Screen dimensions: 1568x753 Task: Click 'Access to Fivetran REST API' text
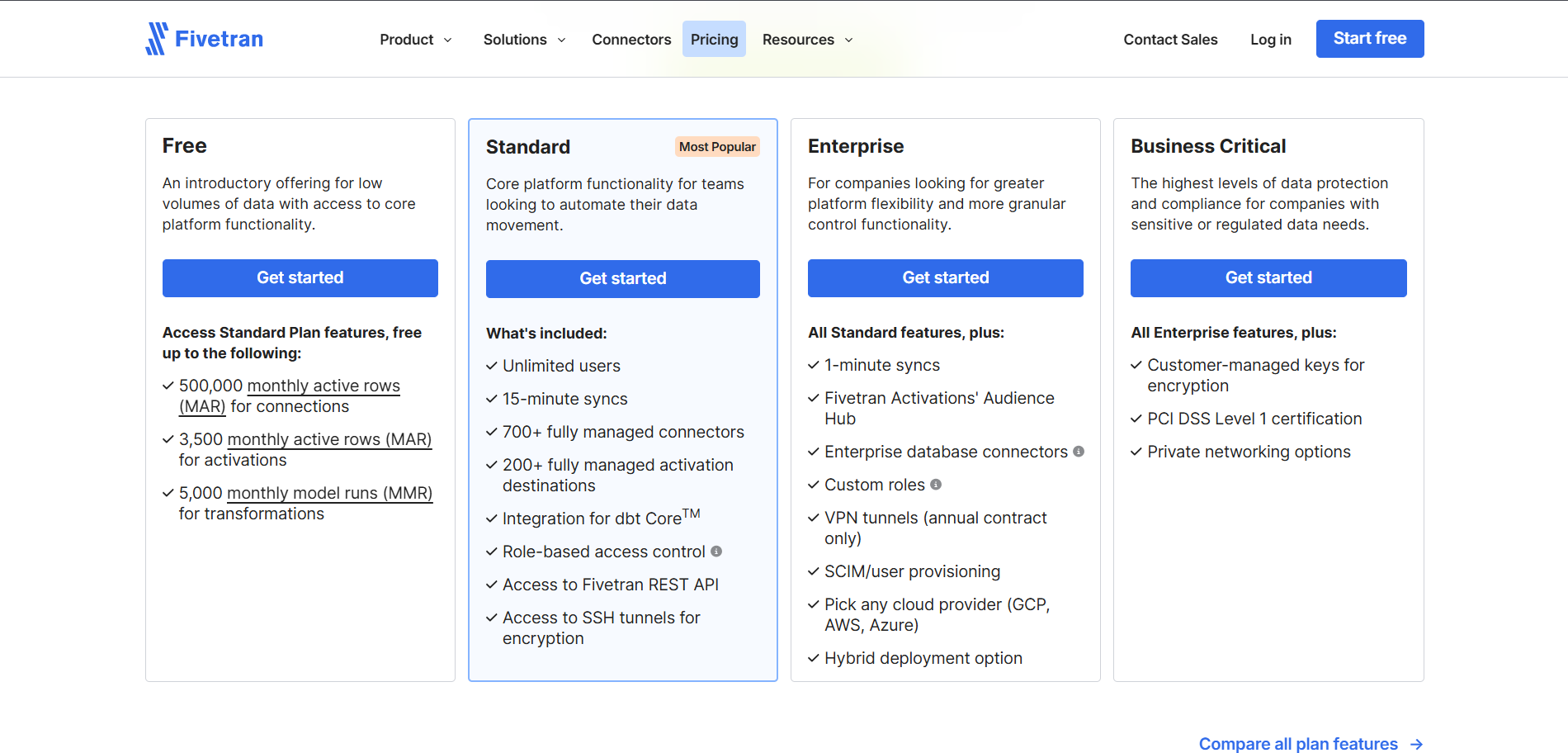(611, 585)
